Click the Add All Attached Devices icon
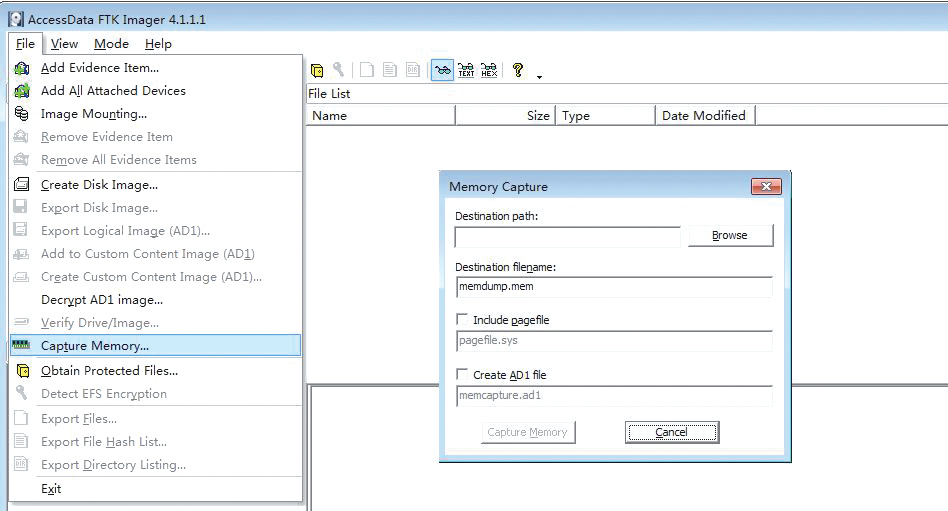Image resolution: width=948 pixels, height=511 pixels. (22, 91)
